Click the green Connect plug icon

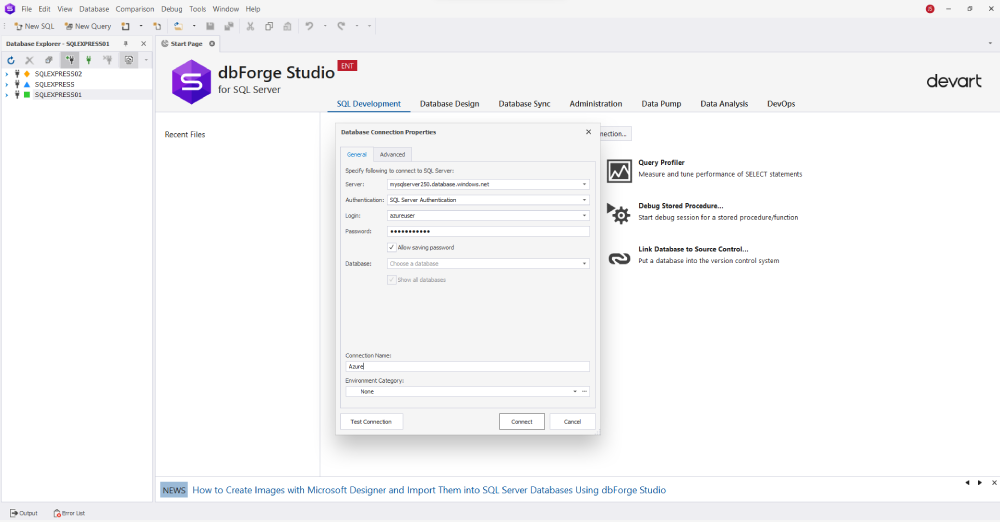(x=89, y=60)
